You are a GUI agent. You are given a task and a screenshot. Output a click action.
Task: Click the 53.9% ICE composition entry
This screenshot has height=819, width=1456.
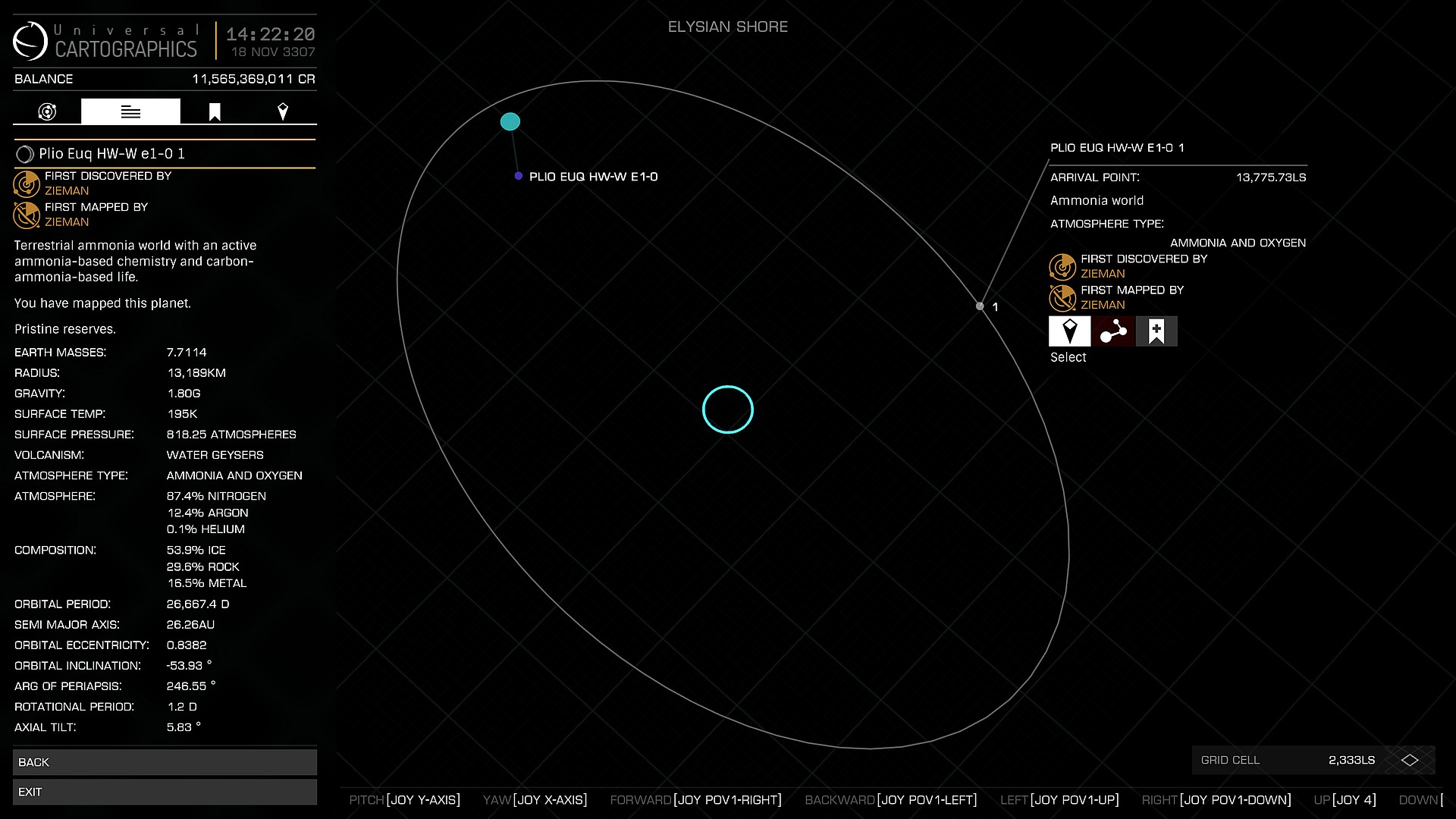[196, 550]
